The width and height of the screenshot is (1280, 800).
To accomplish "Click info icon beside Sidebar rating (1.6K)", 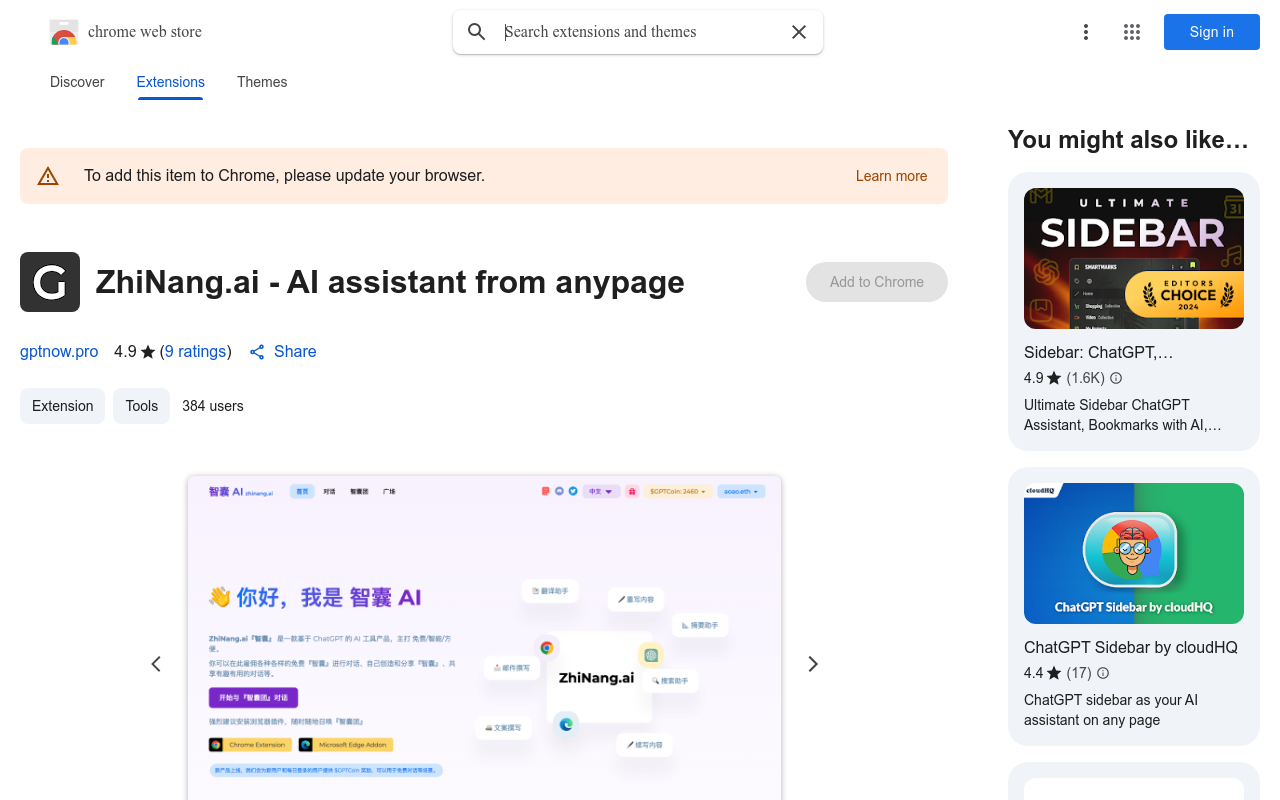I will [1116, 378].
